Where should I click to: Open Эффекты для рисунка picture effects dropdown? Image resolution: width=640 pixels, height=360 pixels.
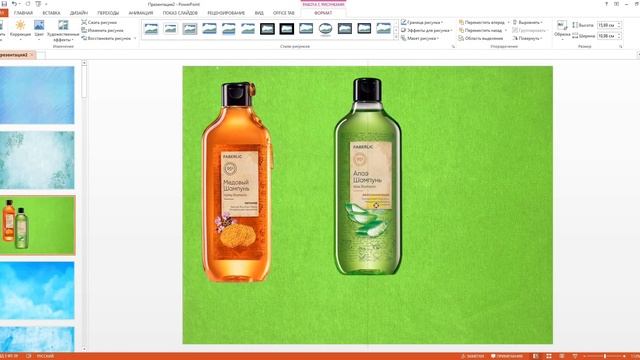point(426,30)
